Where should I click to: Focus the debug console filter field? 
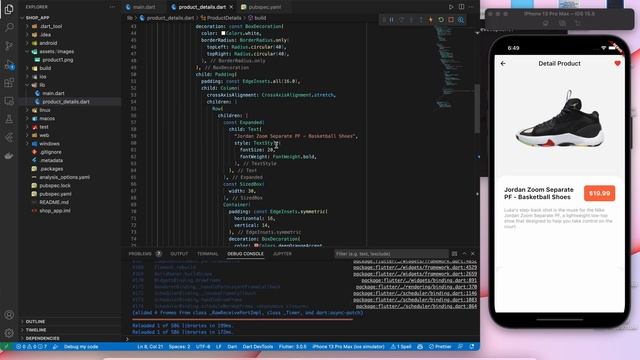tap(391, 254)
